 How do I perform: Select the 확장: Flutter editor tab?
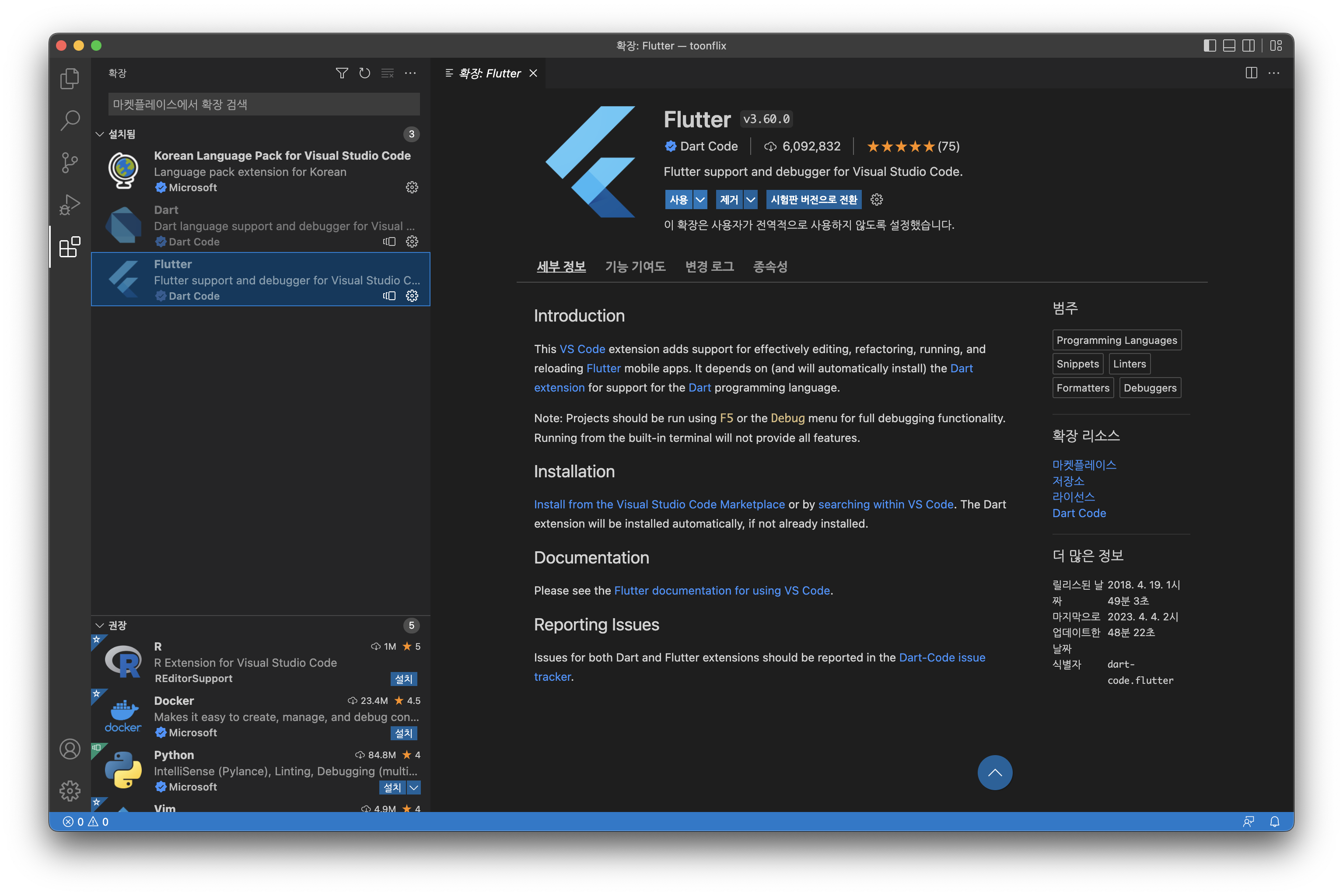tap(489, 73)
